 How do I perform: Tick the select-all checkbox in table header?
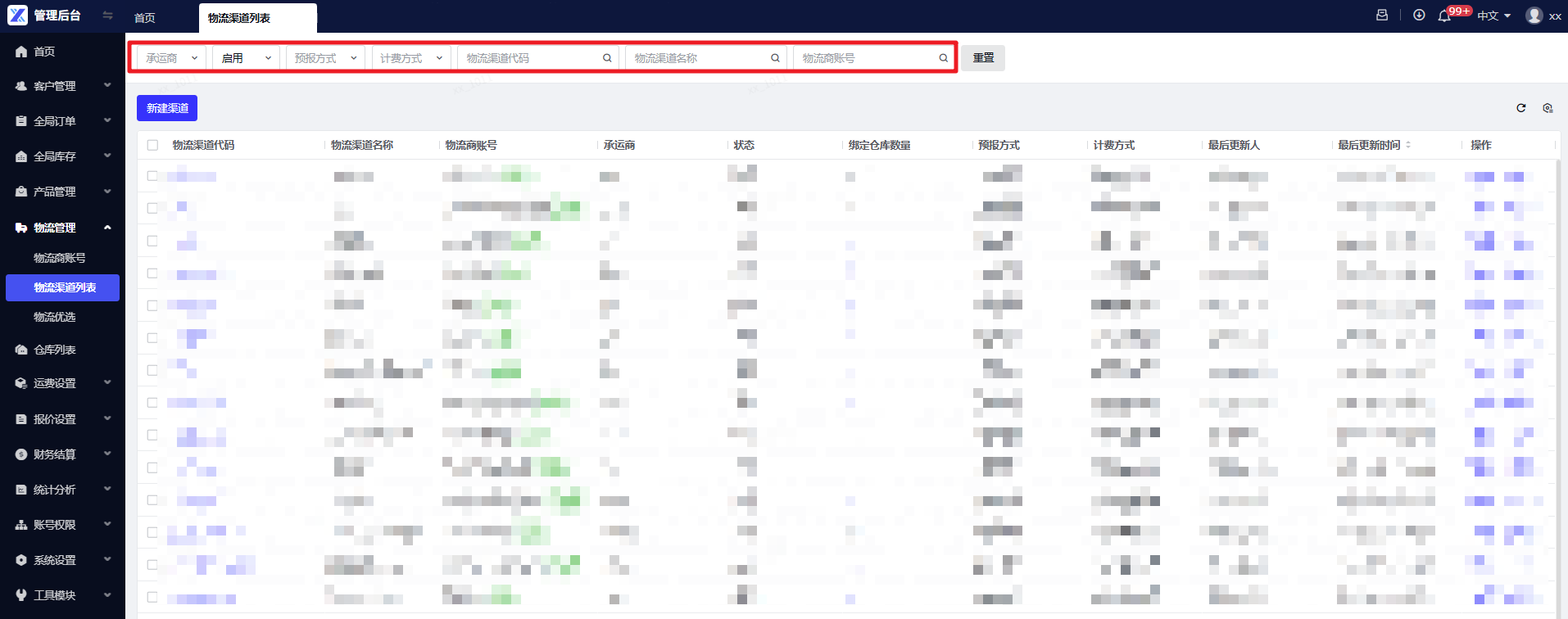(152, 145)
